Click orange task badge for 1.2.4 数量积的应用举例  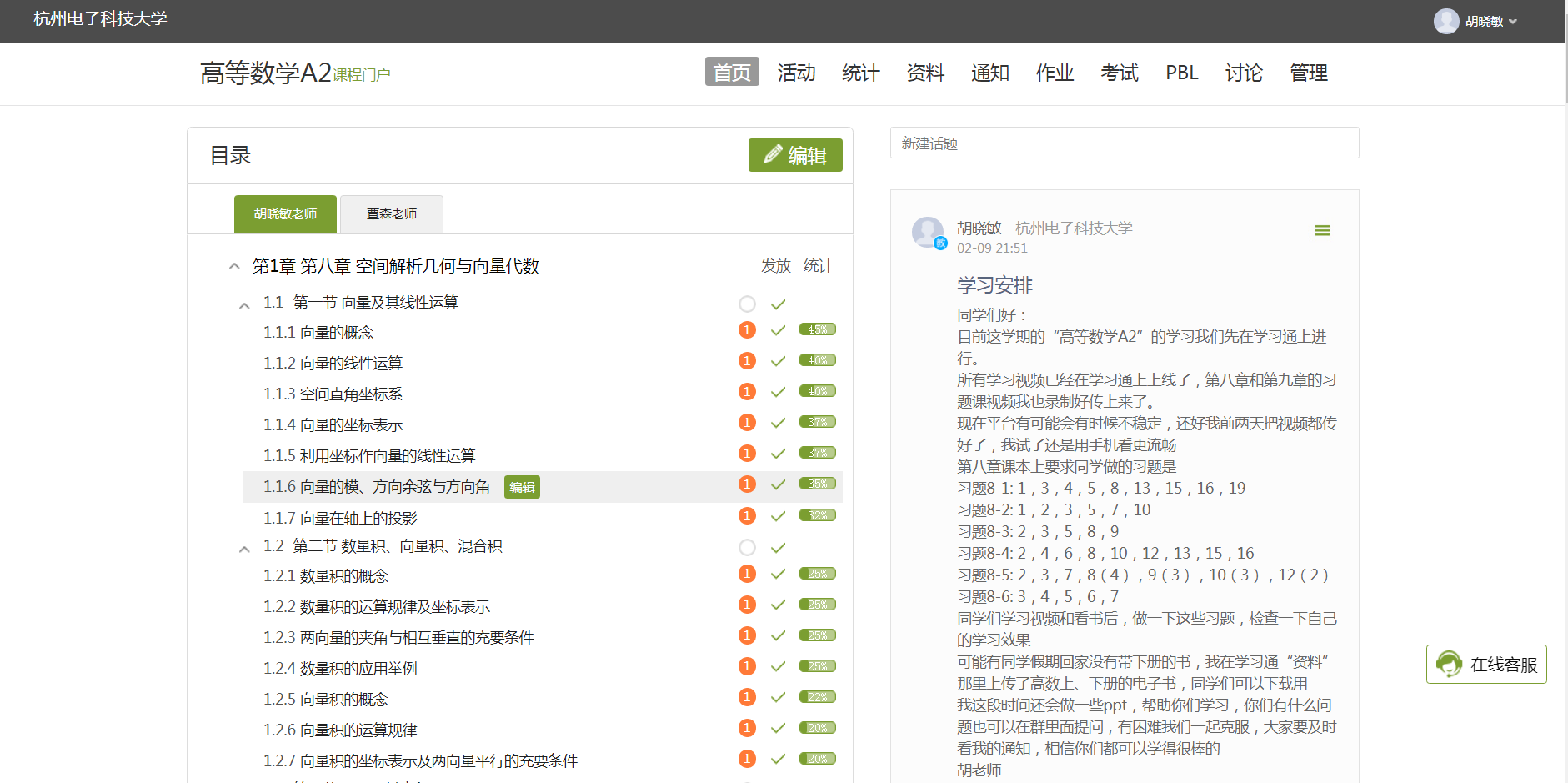(x=747, y=666)
